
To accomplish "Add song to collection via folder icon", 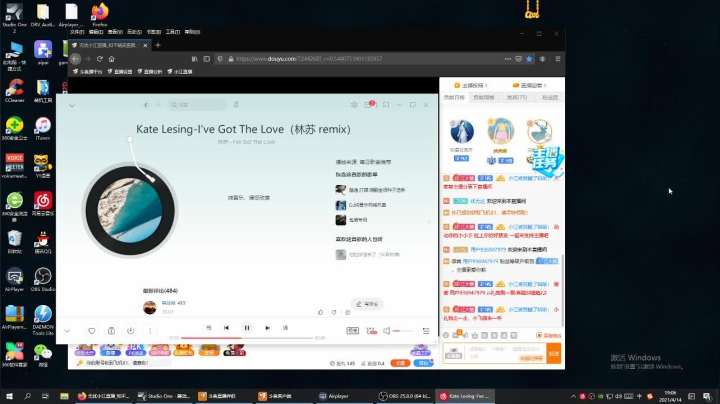I will [111, 331].
